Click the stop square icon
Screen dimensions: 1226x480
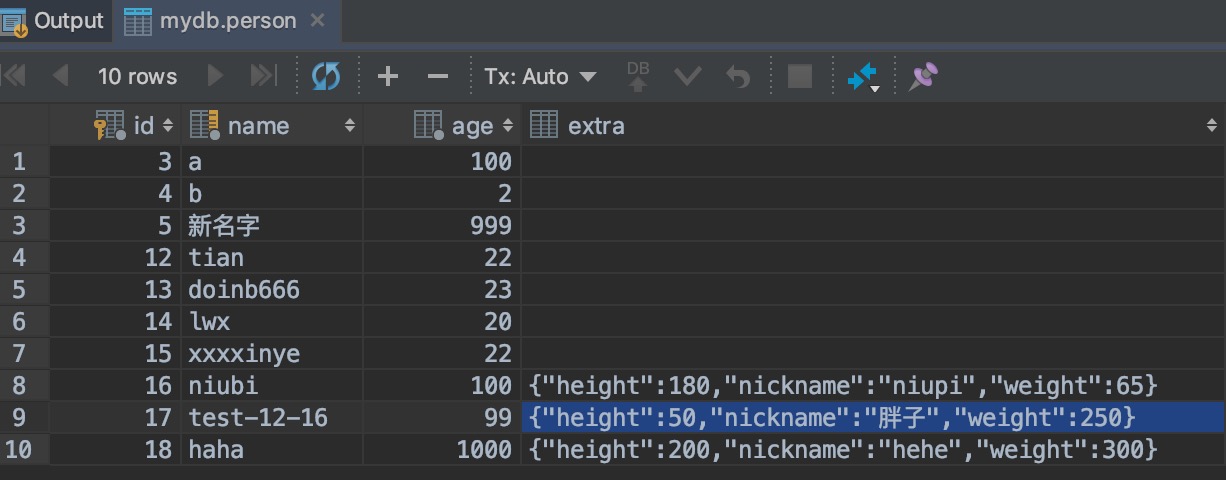click(799, 76)
